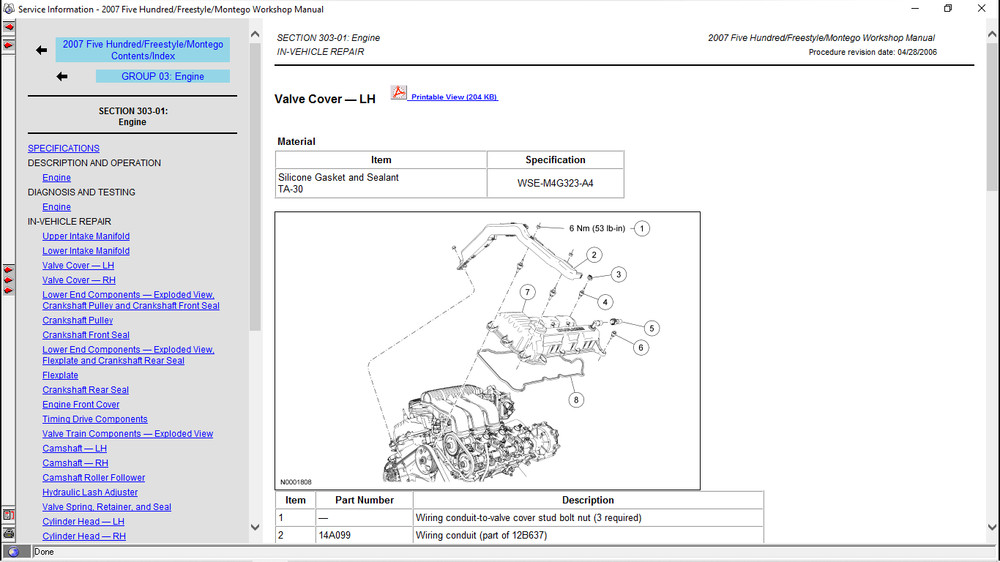Screen dimensions: 1000x562
Task: Open Crankshaft Pulley and Front Seal exploded view
Action: click(131, 300)
